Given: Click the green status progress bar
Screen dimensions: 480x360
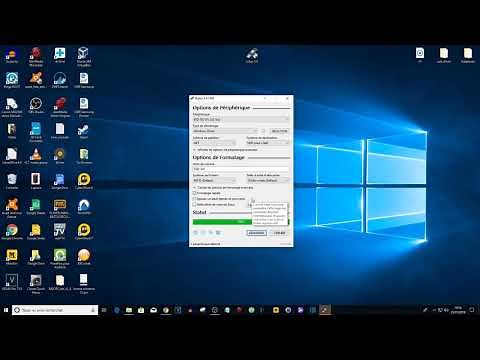Looking at the screenshot, I should 241,222.
